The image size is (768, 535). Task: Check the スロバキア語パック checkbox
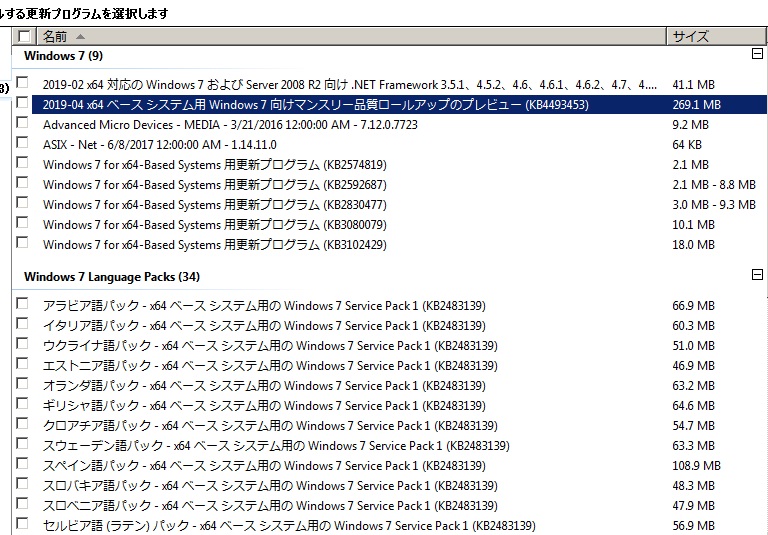pos(23,484)
